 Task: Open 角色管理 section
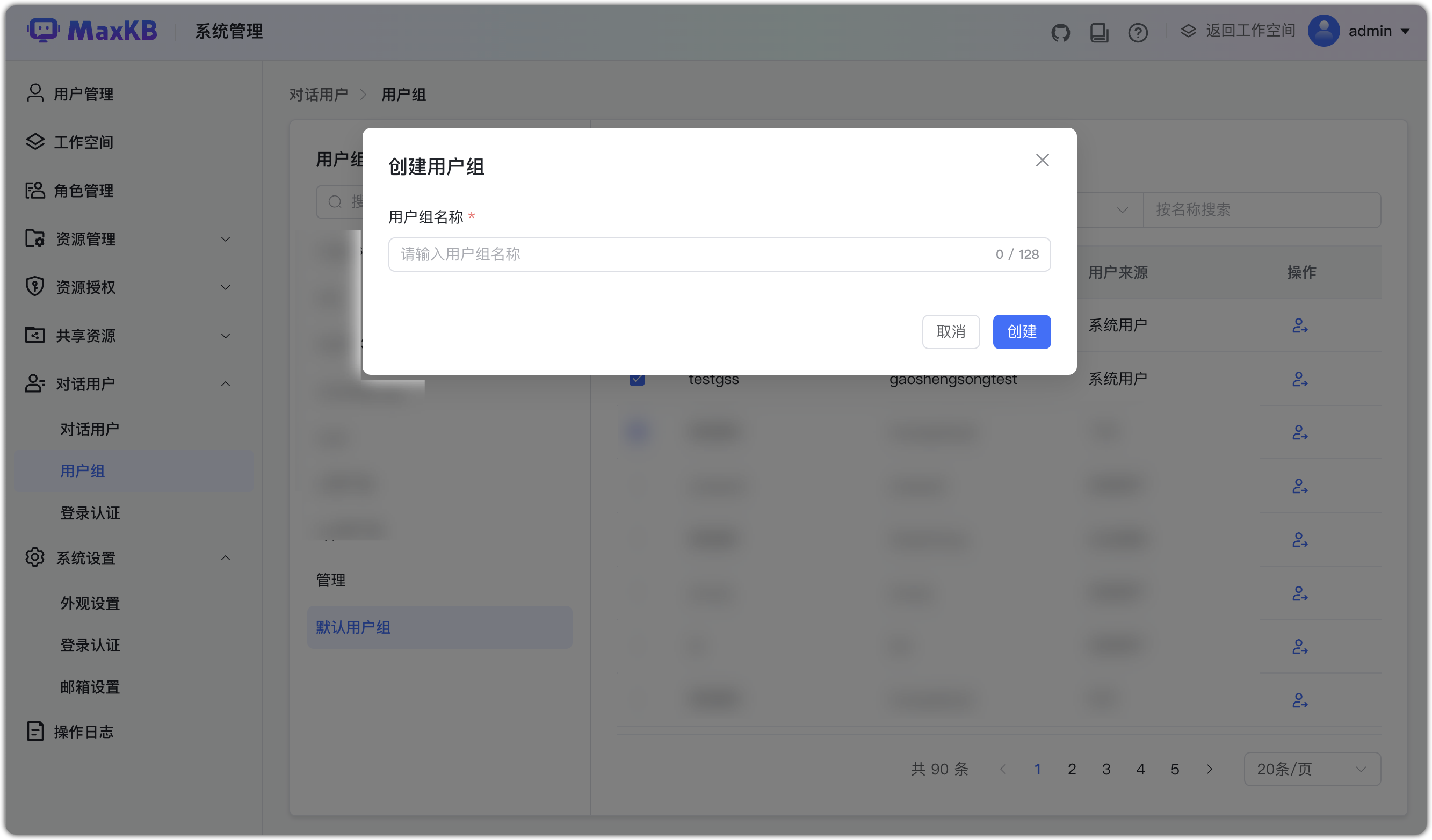click(x=84, y=190)
